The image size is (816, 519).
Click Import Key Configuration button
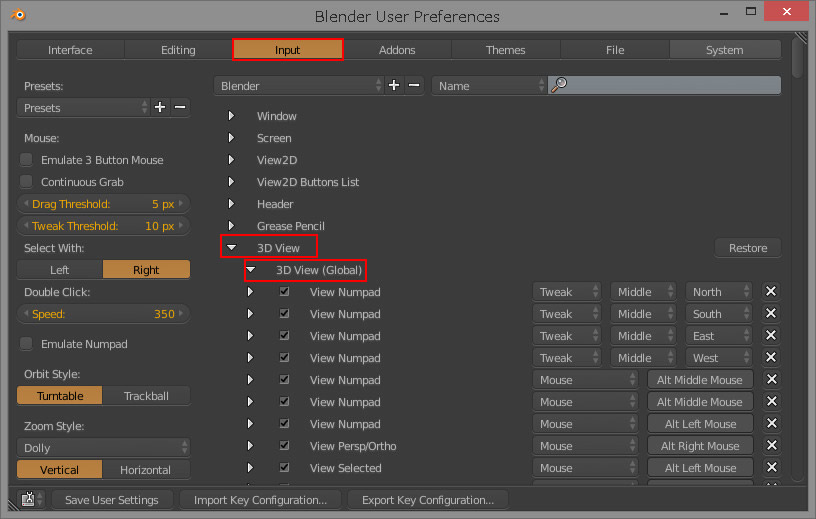pos(260,500)
